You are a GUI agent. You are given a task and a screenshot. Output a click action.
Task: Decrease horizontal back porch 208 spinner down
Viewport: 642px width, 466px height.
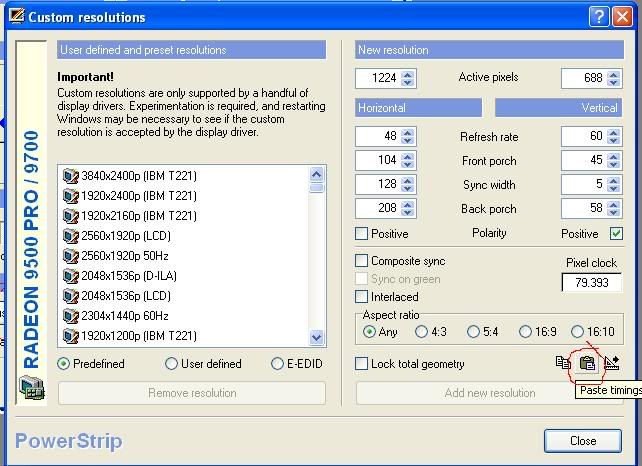tap(407, 213)
